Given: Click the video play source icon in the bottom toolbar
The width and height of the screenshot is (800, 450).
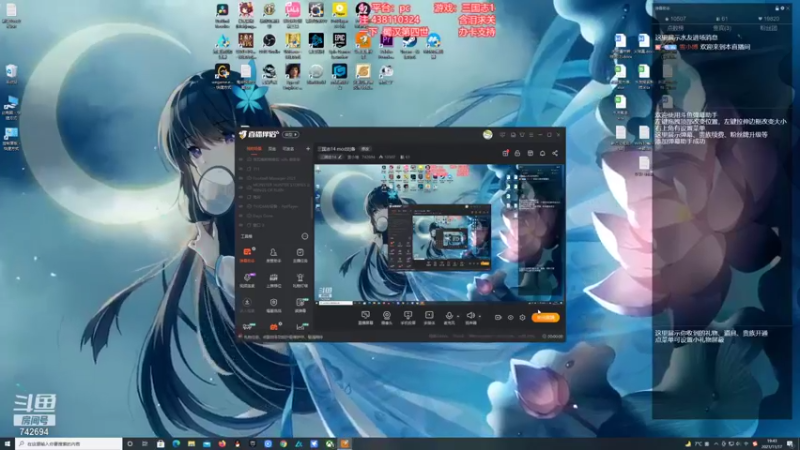Looking at the screenshot, I should tap(429, 317).
